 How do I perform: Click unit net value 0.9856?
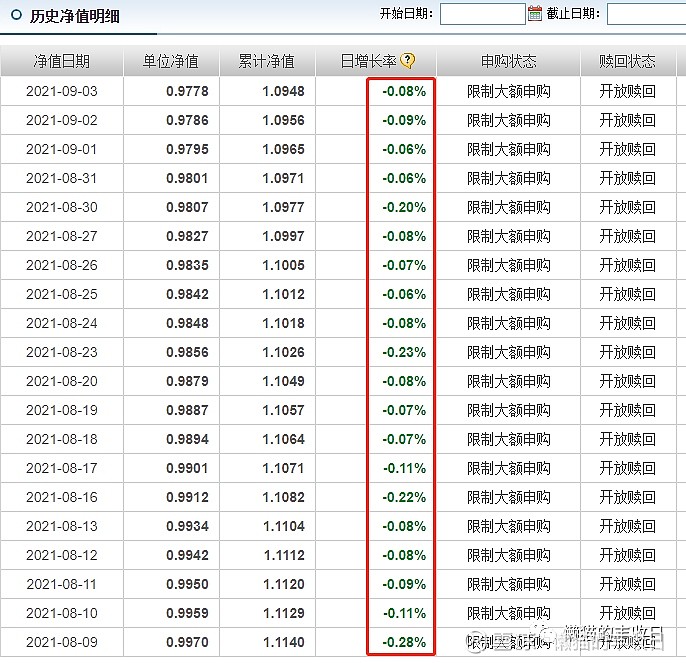(187, 352)
